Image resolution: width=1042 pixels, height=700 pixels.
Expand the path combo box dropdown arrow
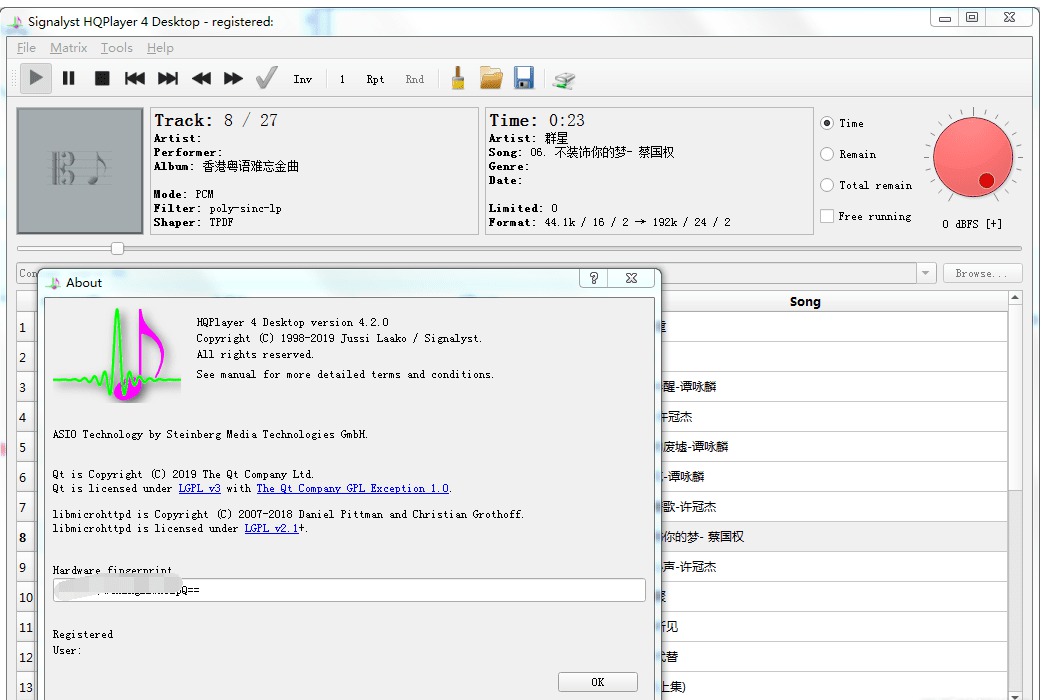point(925,273)
